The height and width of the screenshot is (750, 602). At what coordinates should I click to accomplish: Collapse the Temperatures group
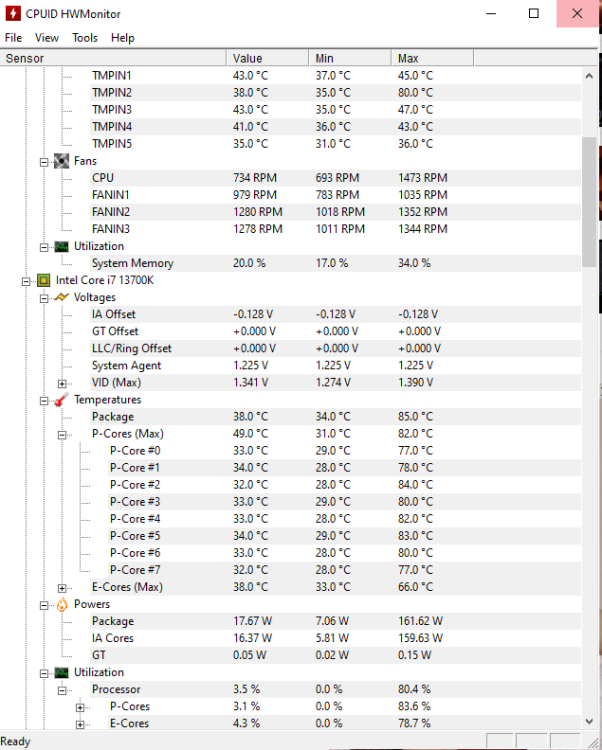(x=44, y=401)
